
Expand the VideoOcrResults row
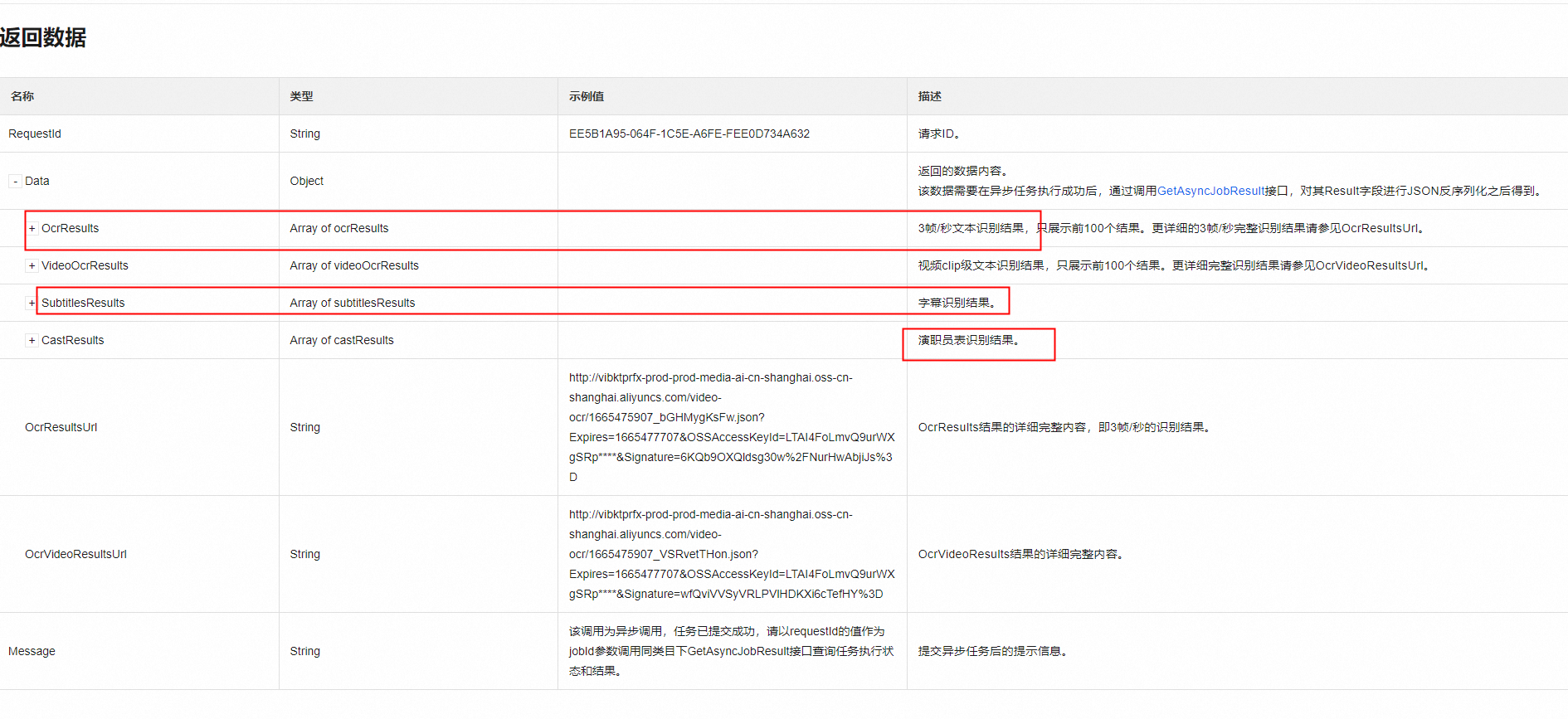pos(32,265)
